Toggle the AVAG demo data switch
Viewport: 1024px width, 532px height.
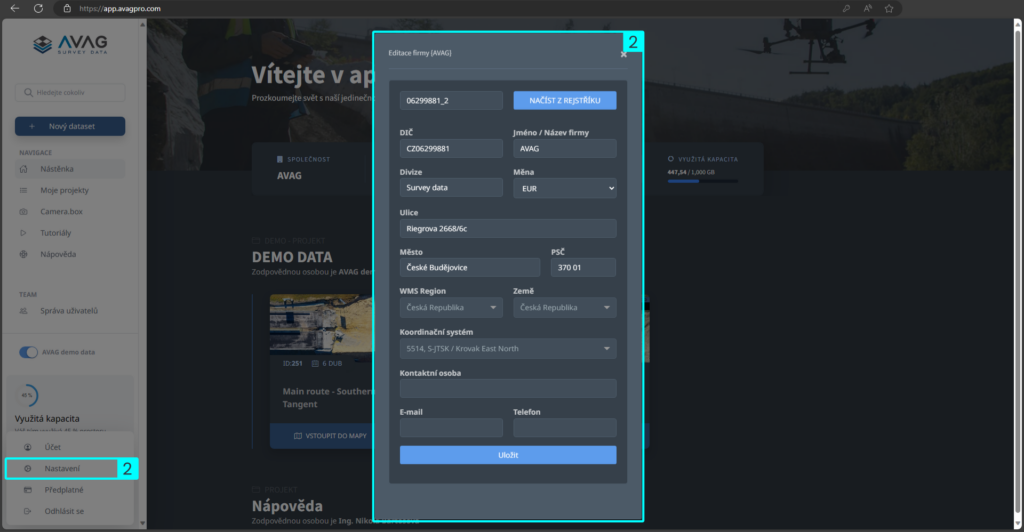[x=28, y=353]
